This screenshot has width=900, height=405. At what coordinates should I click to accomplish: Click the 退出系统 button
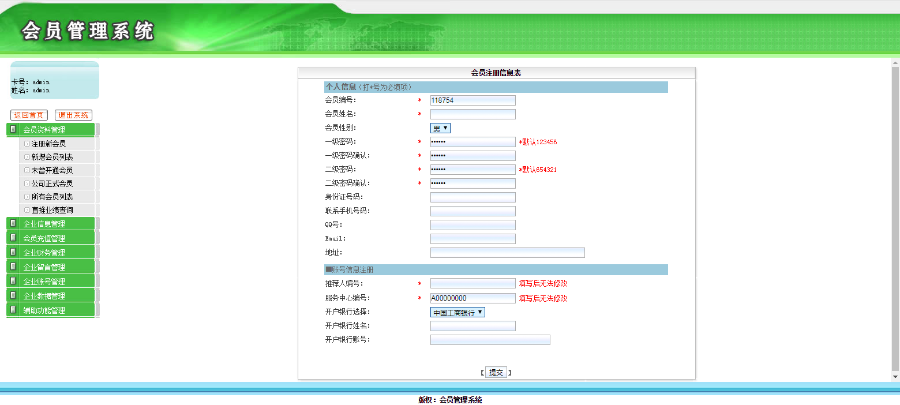pyautogui.click(x=73, y=115)
